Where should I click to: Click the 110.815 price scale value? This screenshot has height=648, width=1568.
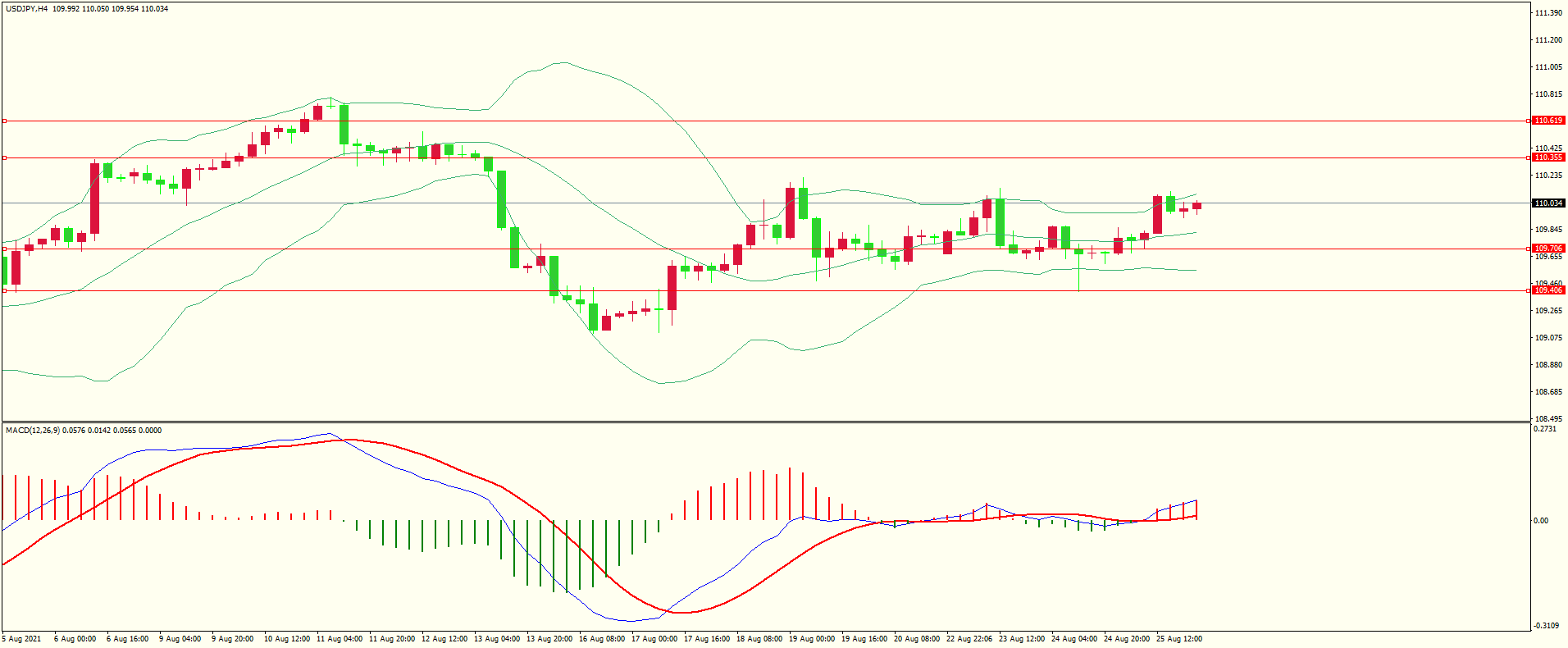tap(1548, 94)
